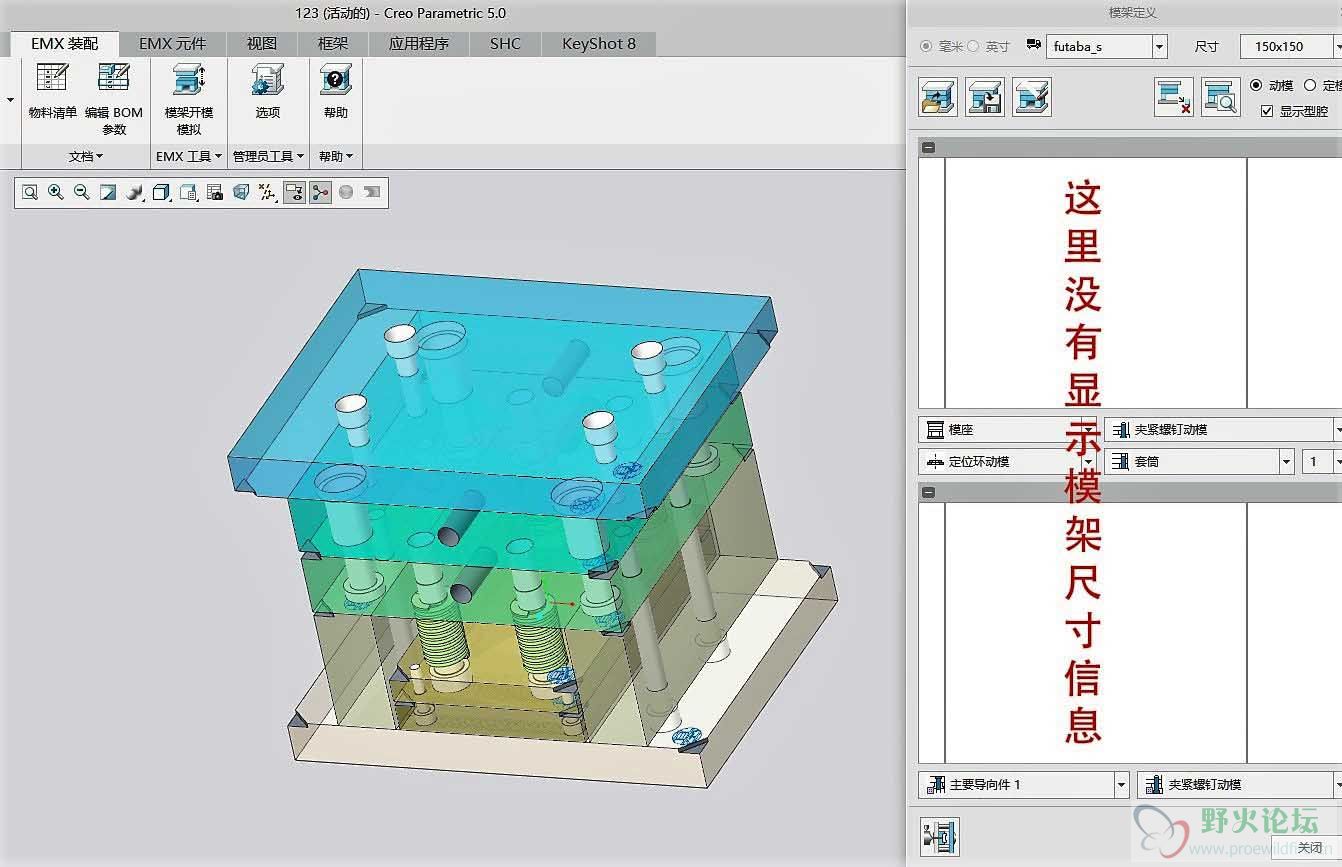
Task: Open the display style shading icon
Action: [x=135, y=192]
